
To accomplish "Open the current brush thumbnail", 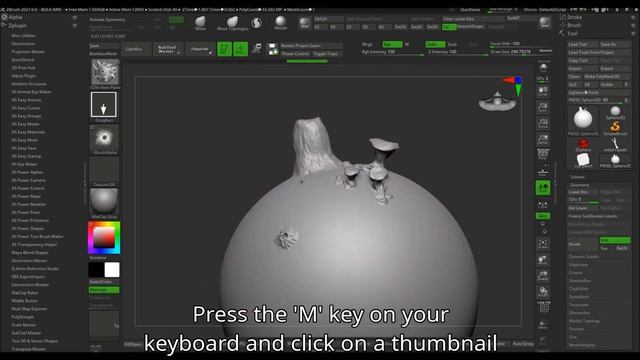I will point(105,72).
